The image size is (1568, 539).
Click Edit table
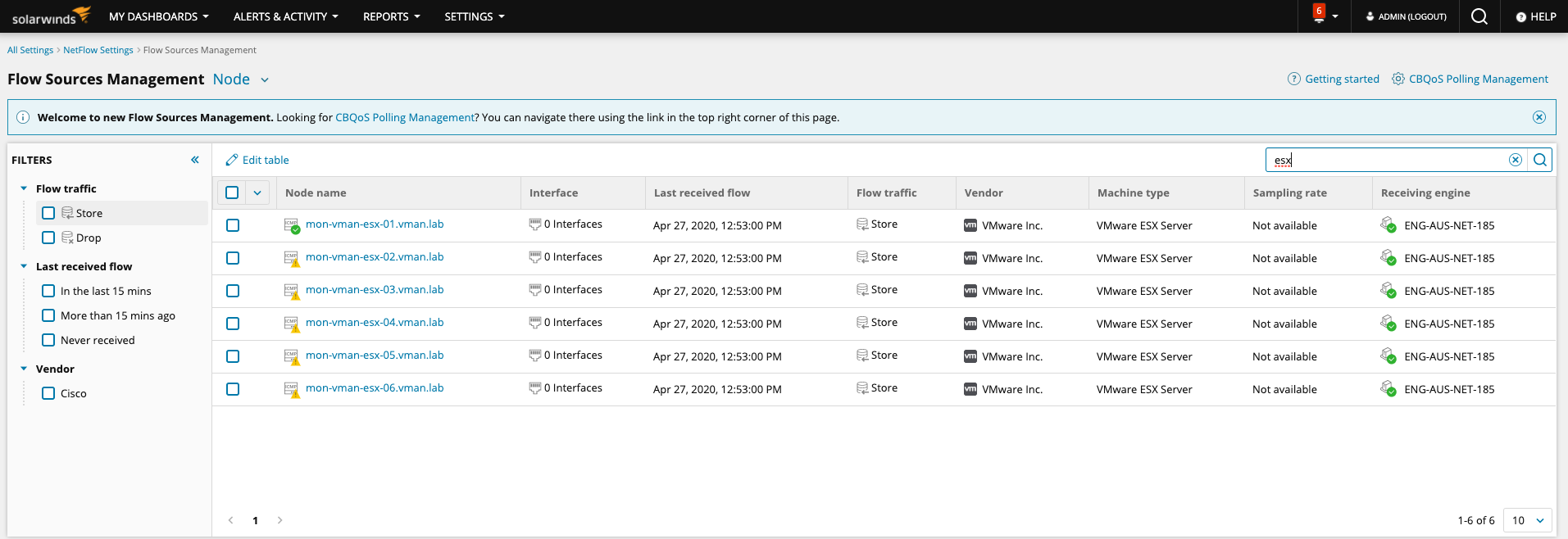[x=257, y=160]
